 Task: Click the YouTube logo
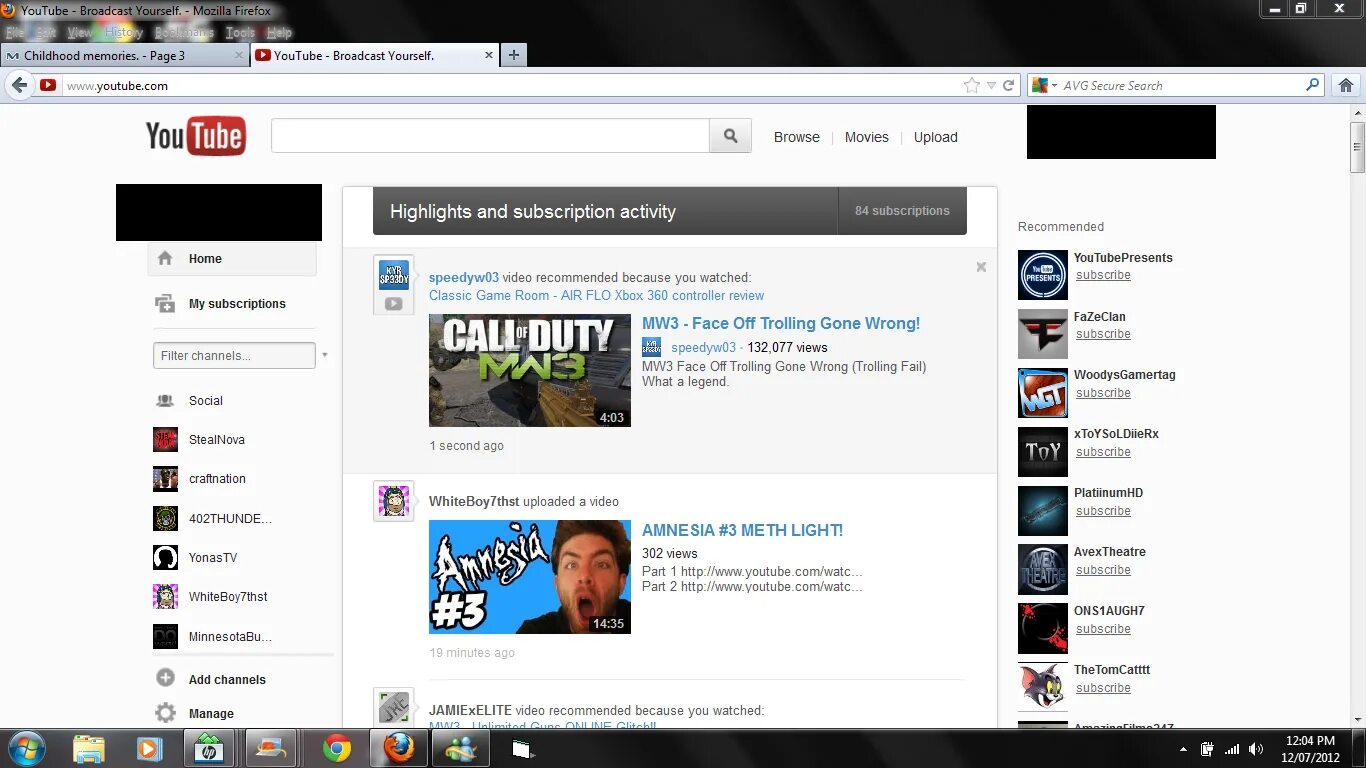coord(196,136)
